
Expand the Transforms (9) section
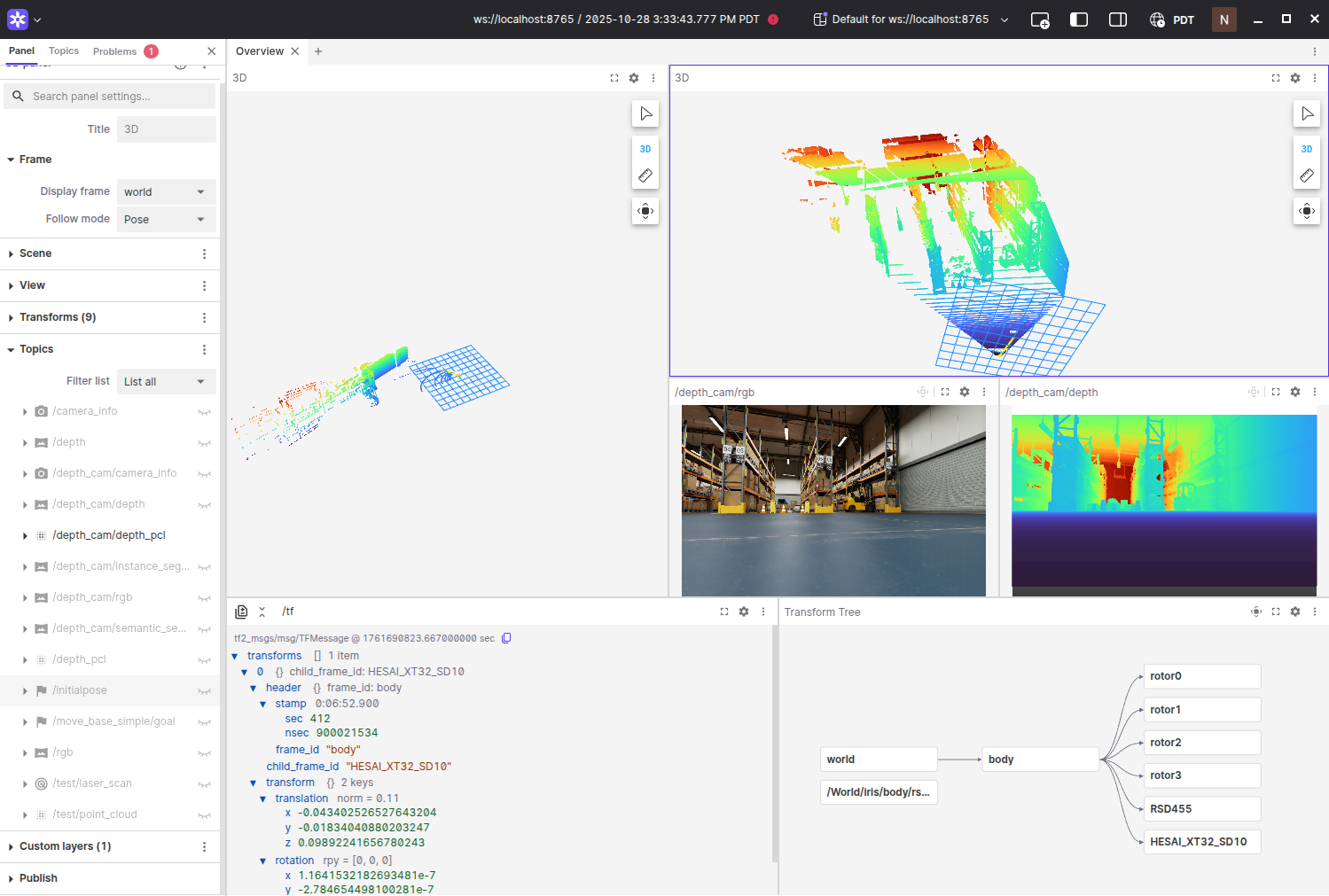58,317
